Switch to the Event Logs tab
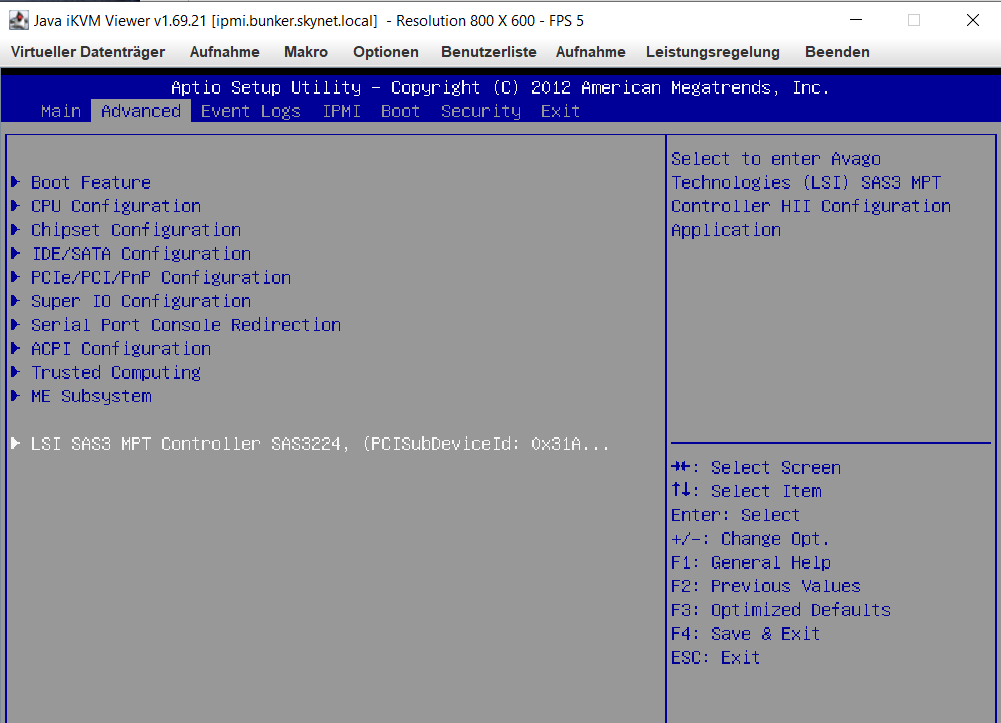This screenshot has height=723, width=1001. click(250, 111)
